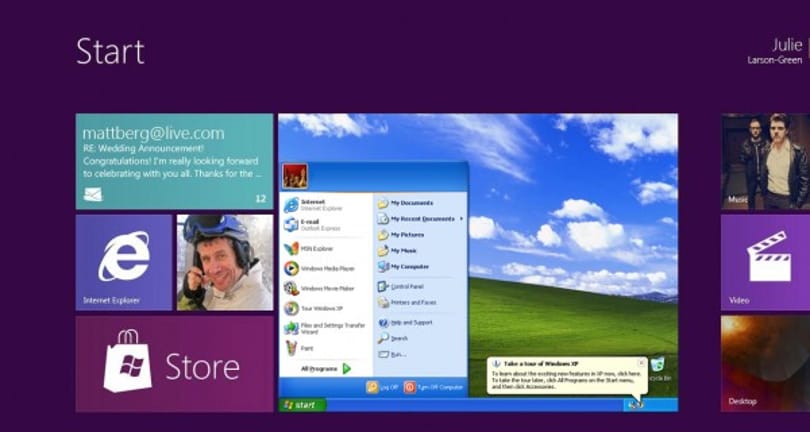Open My Music folder
The width and height of the screenshot is (810, 432).
[x=420, y=251]
